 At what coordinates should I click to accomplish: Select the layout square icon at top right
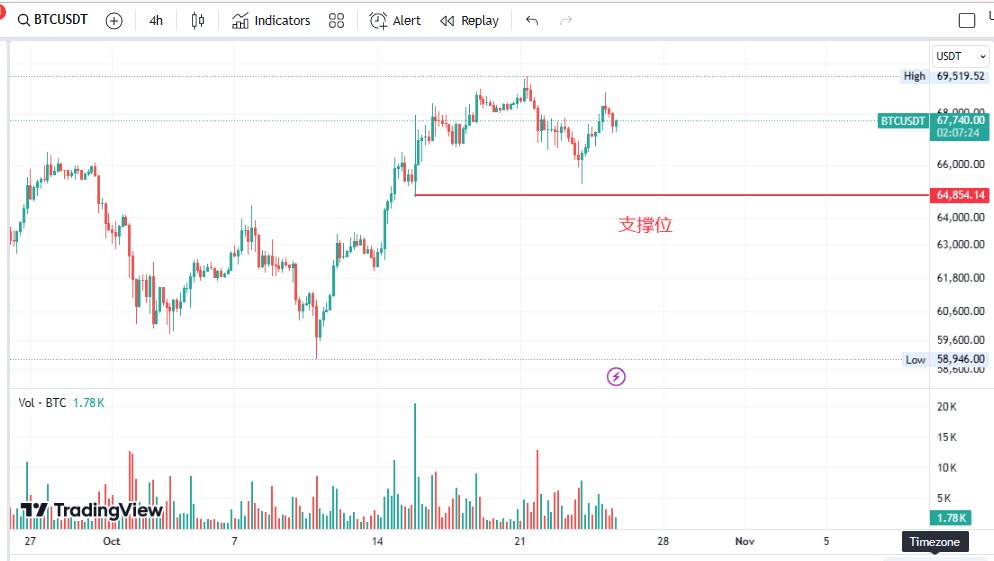click(967, 21)
